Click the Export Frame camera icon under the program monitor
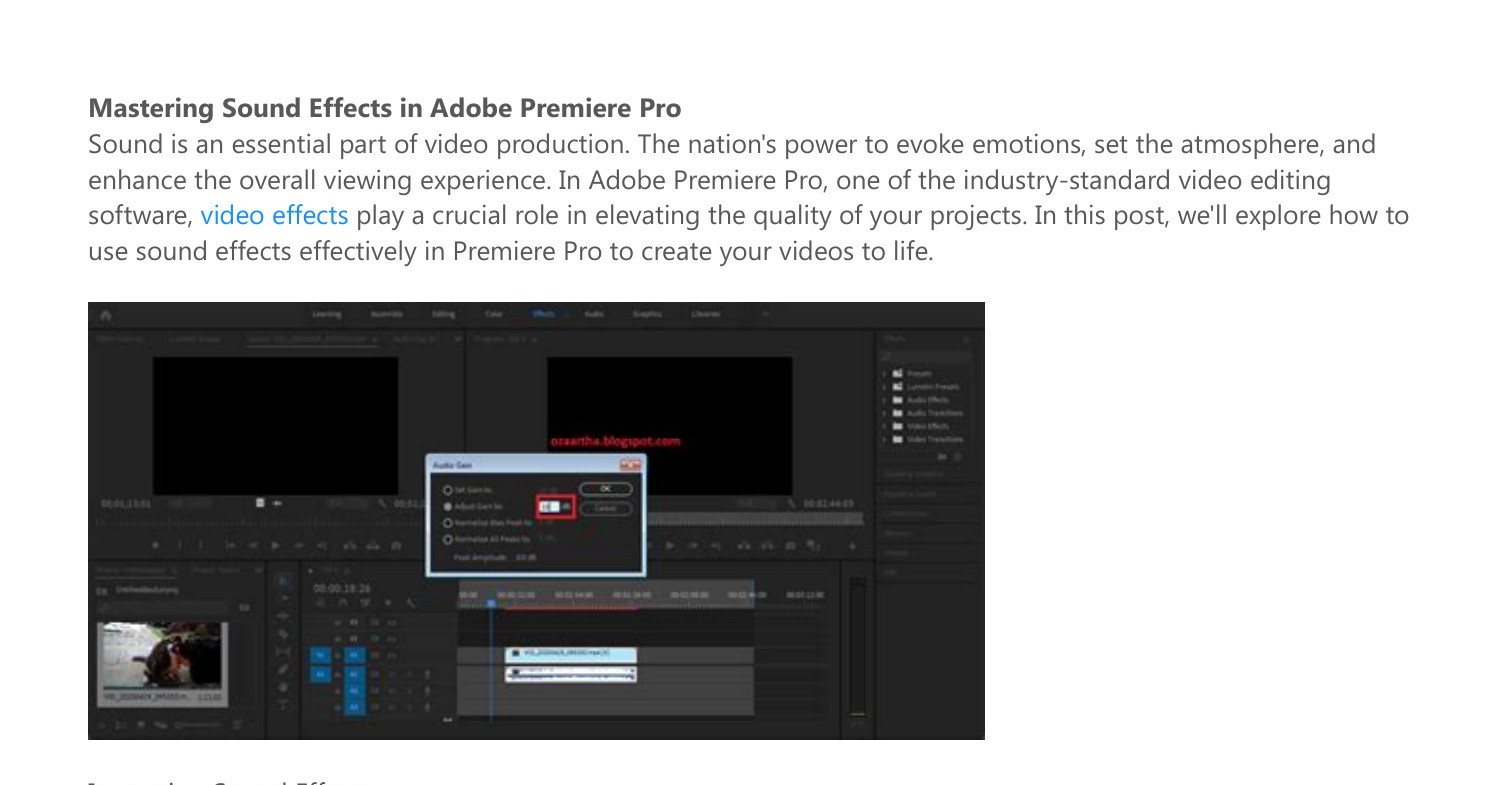Screen dimensions: 1500x785 click(x=790, y=545)
